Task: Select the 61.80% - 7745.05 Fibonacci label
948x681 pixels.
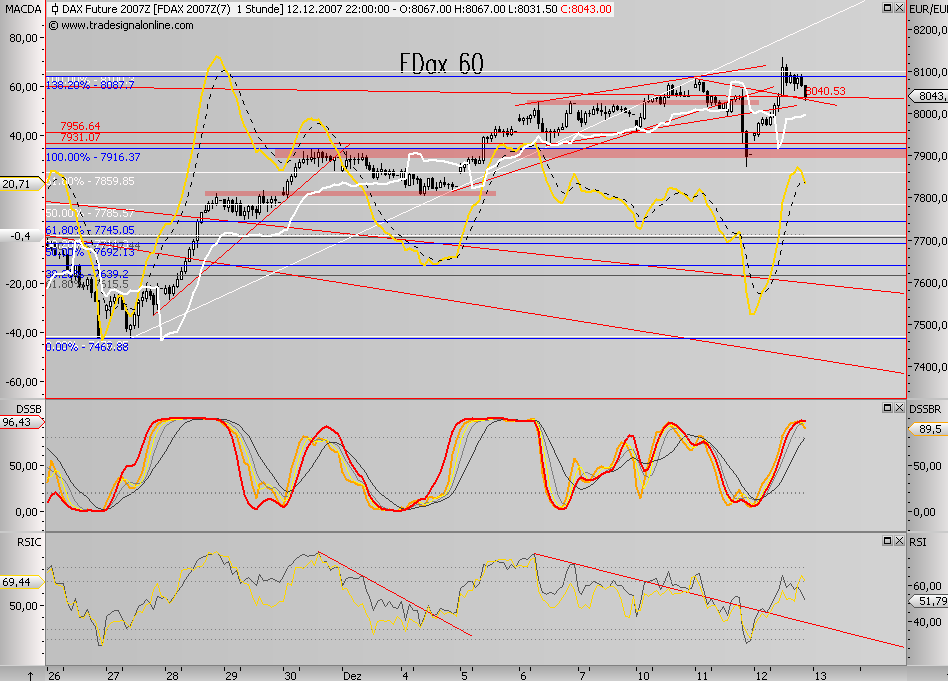Action: [90, 230]
